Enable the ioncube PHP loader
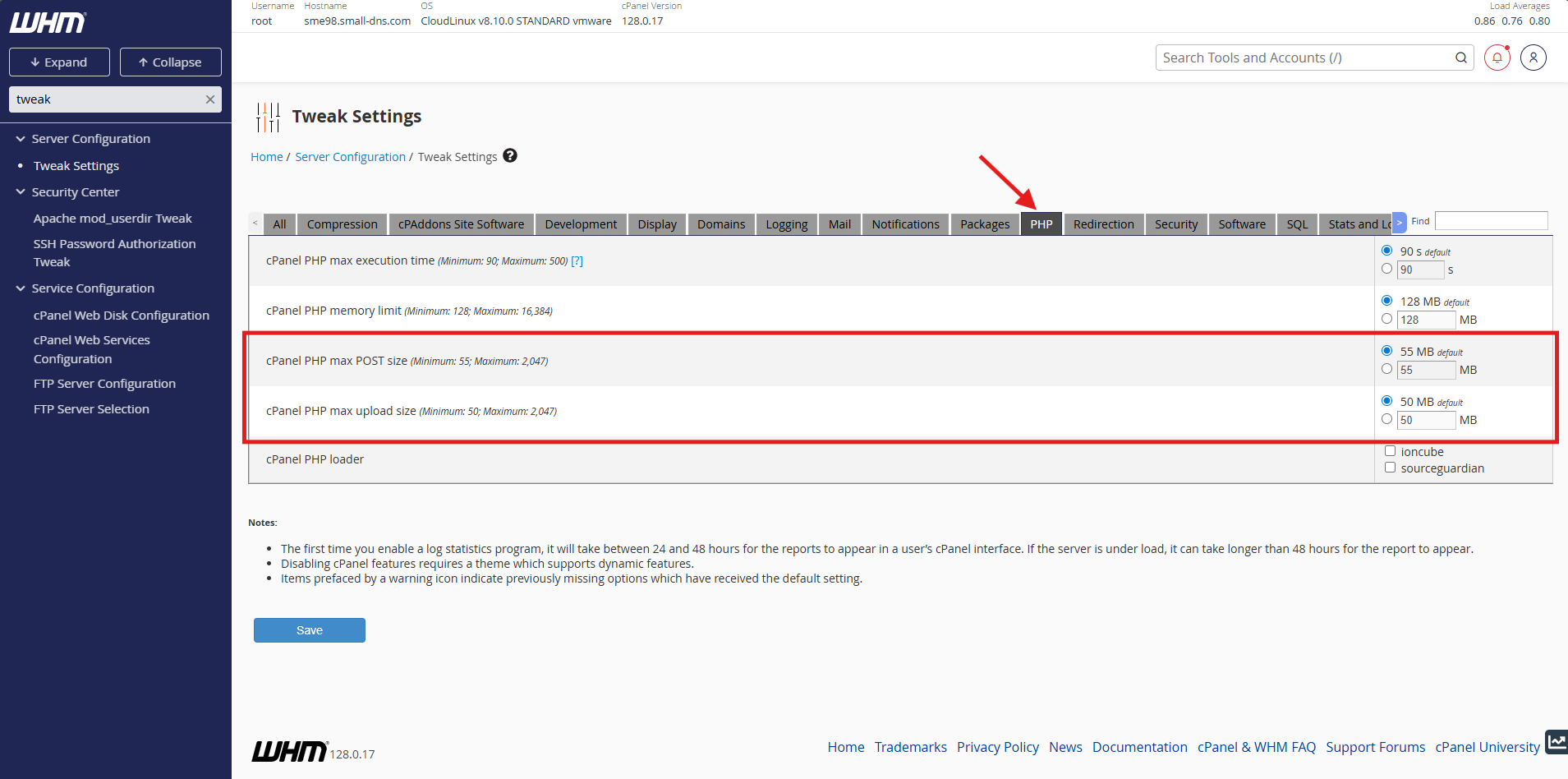The height and width of the screenshot is (779, 1568). [1391, 451]
